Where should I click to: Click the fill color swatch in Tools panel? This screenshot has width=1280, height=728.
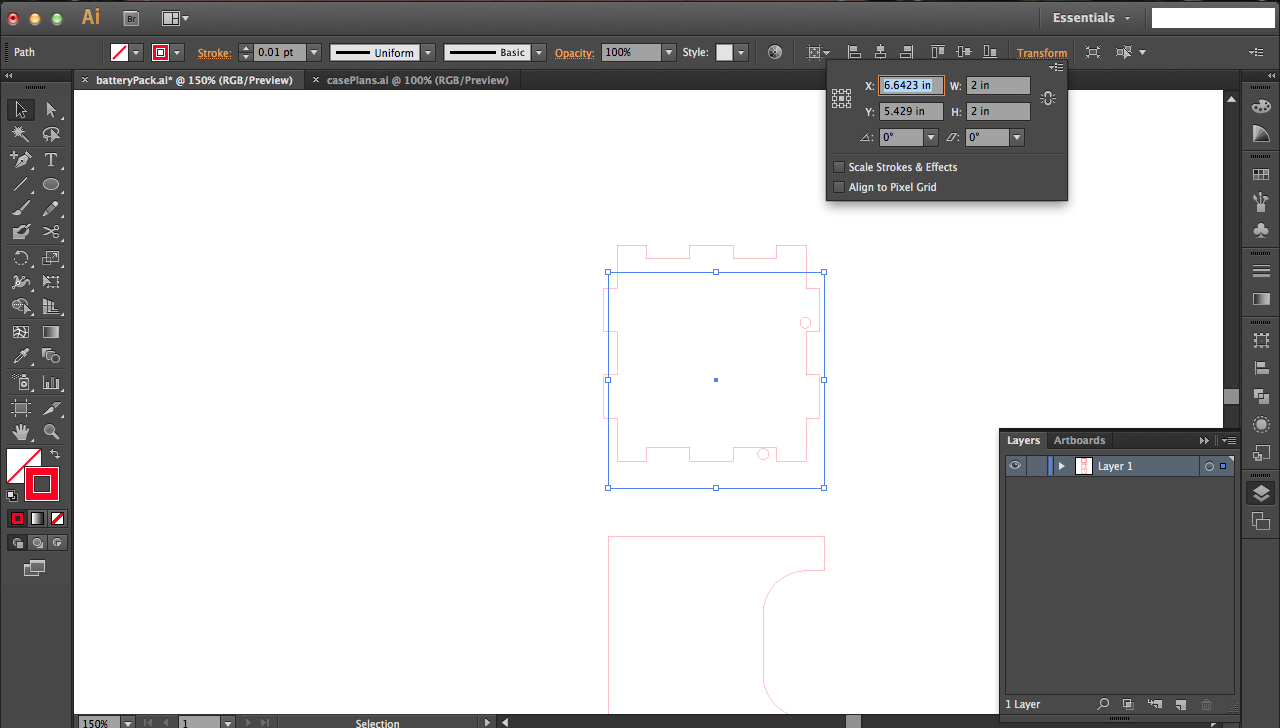(19, 462)
